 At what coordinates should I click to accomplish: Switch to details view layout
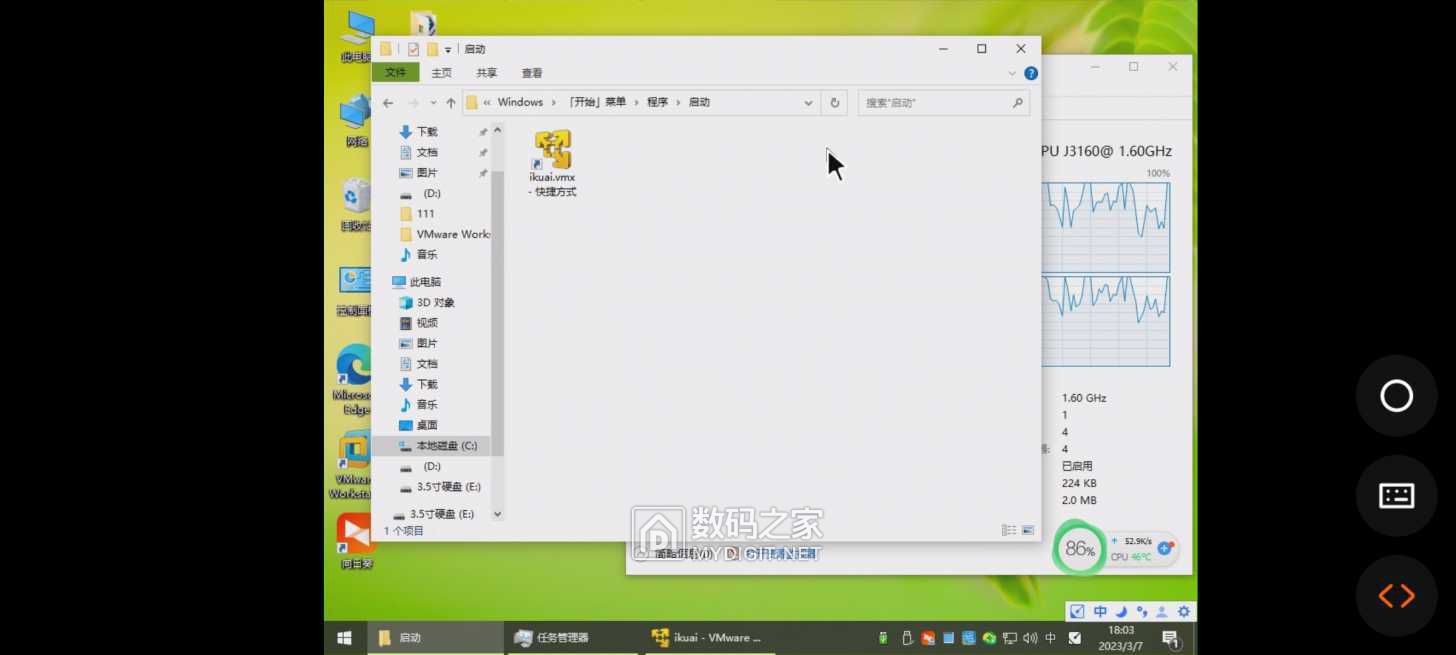[x=1008, y=530]
